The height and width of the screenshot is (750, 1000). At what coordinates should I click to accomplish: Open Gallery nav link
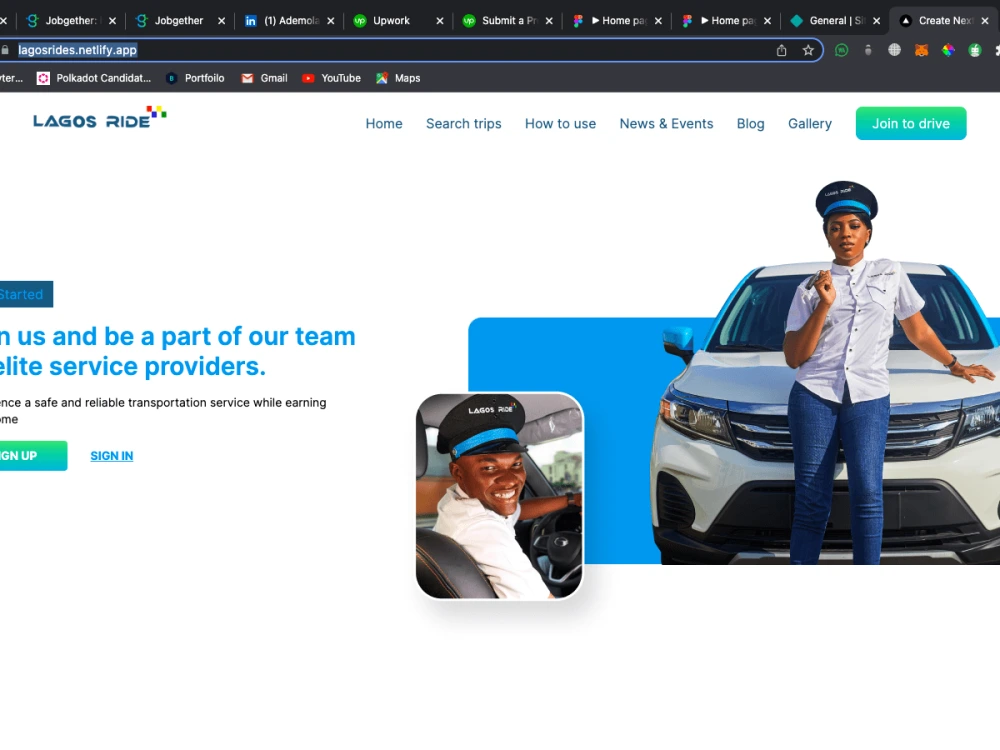pyautogui.click(x=810, y=124)
